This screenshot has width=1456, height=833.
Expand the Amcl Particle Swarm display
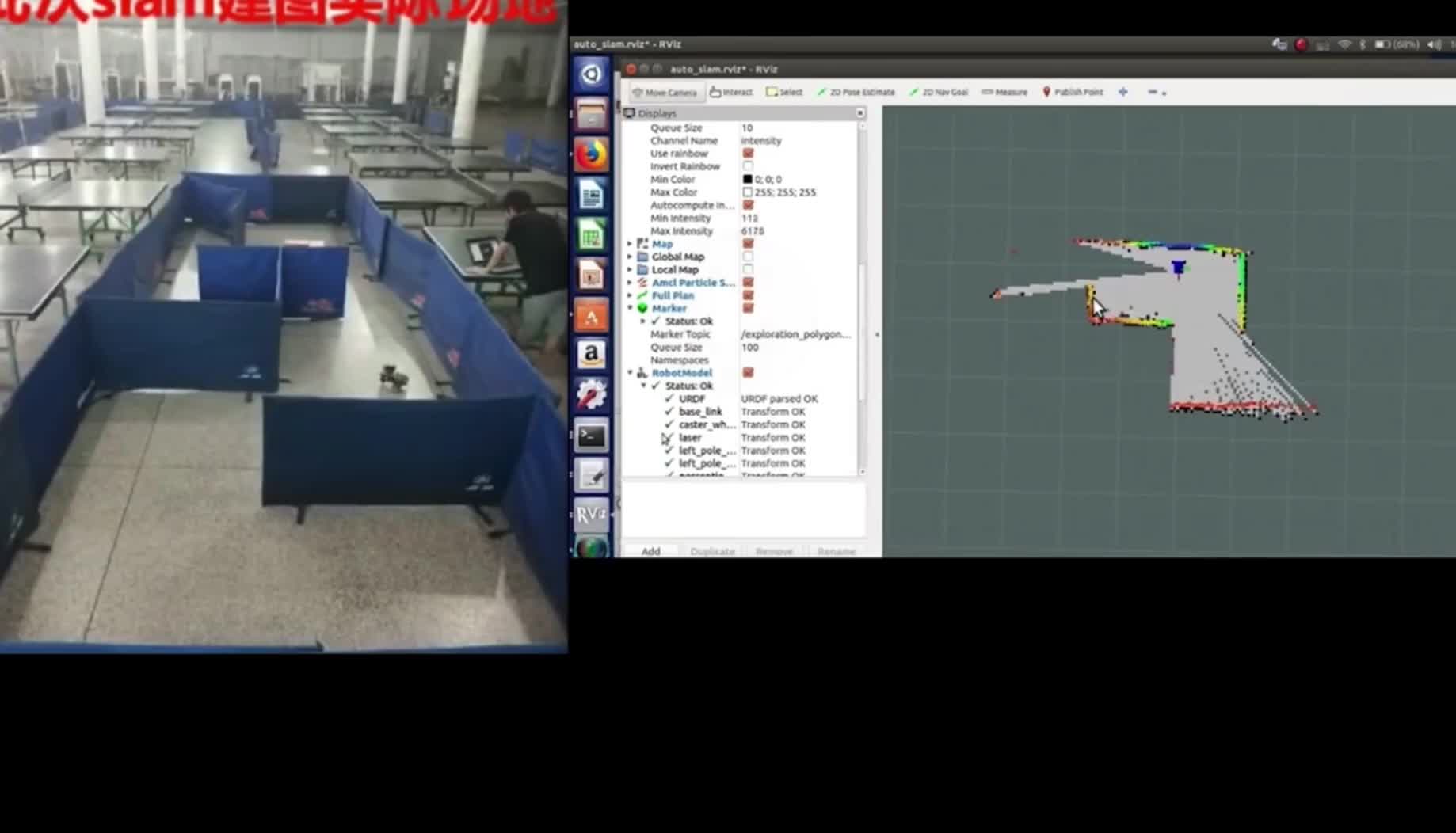(631, 283)
